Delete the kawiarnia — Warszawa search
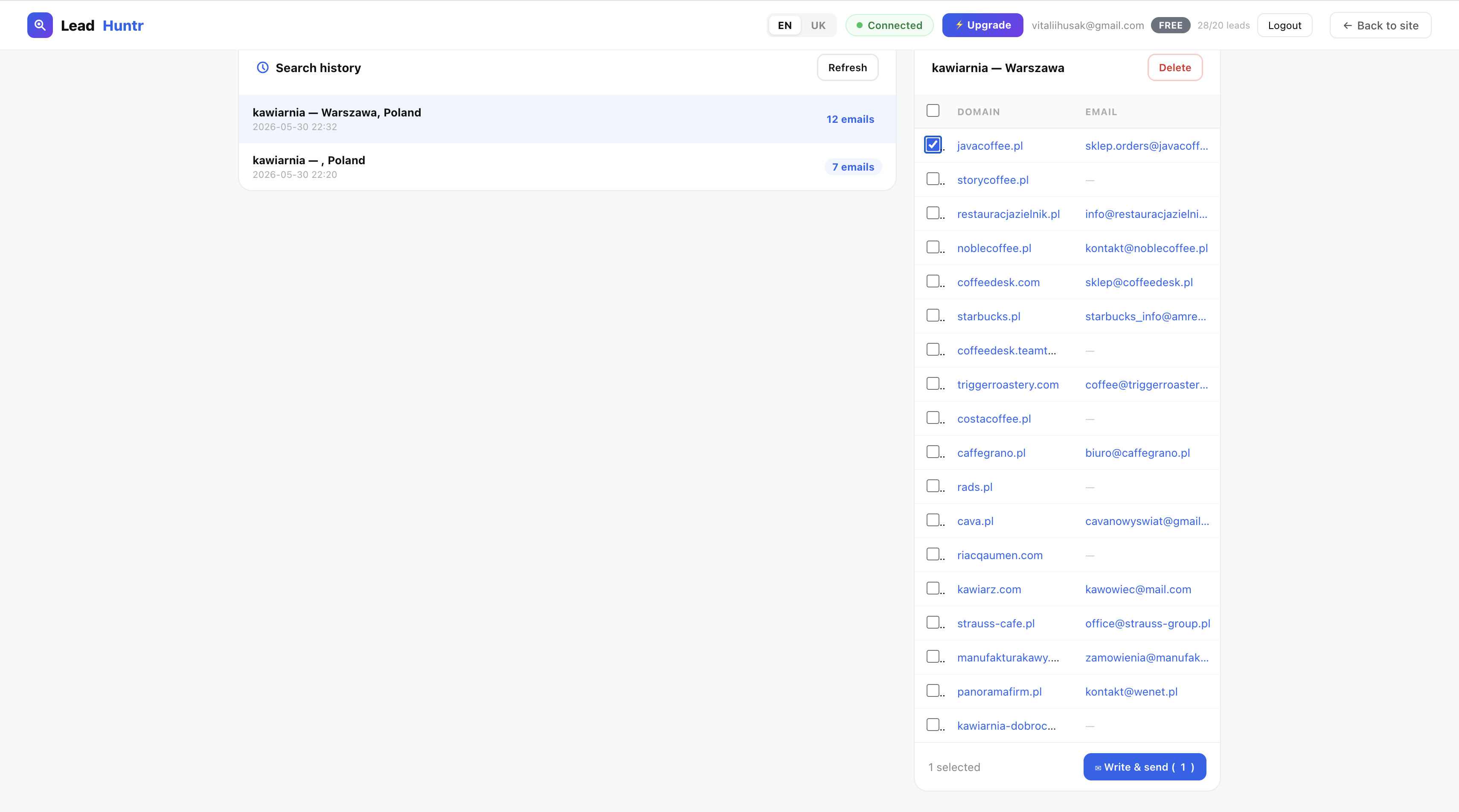 coord(1175,67)
